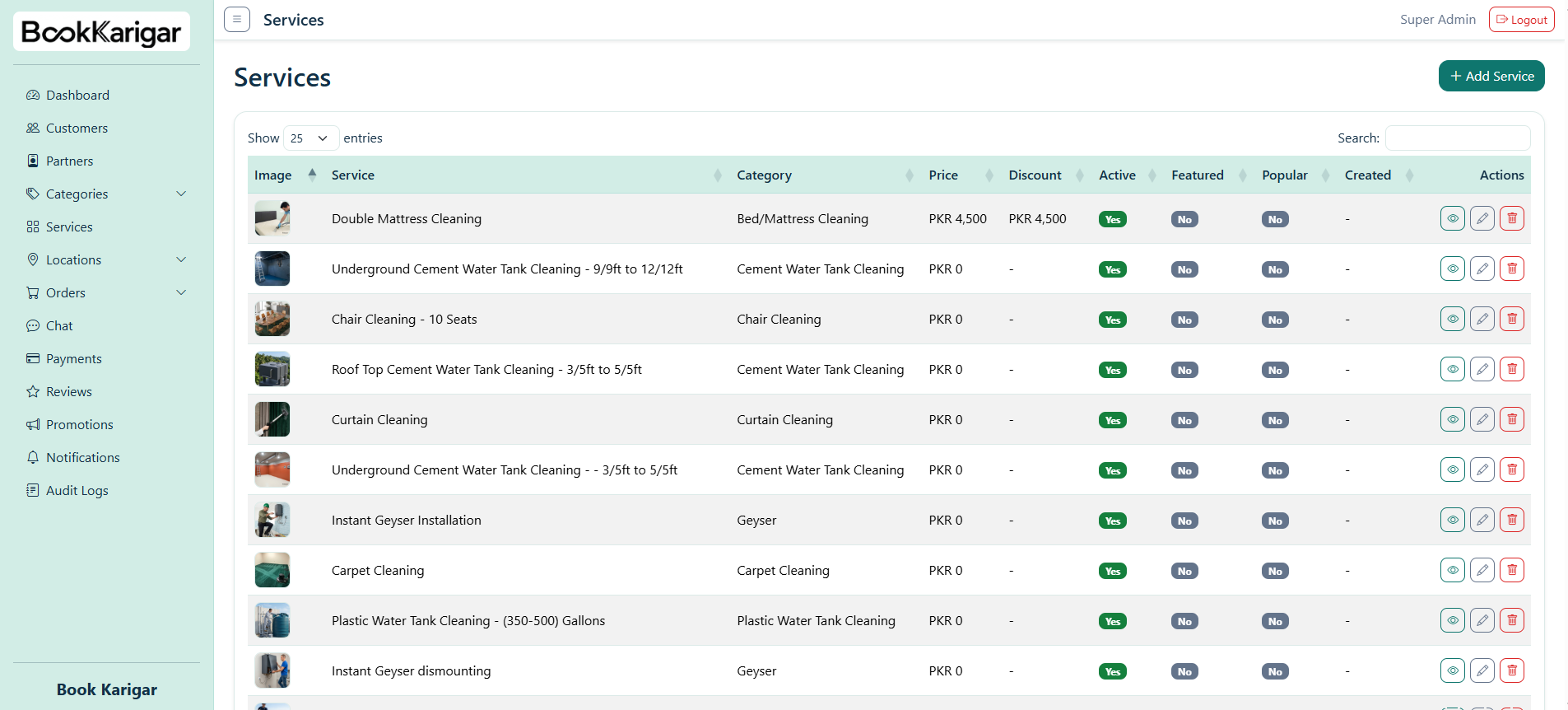Log out using the Logout button
1568x710 pixels.
(x=1522, y=20)
